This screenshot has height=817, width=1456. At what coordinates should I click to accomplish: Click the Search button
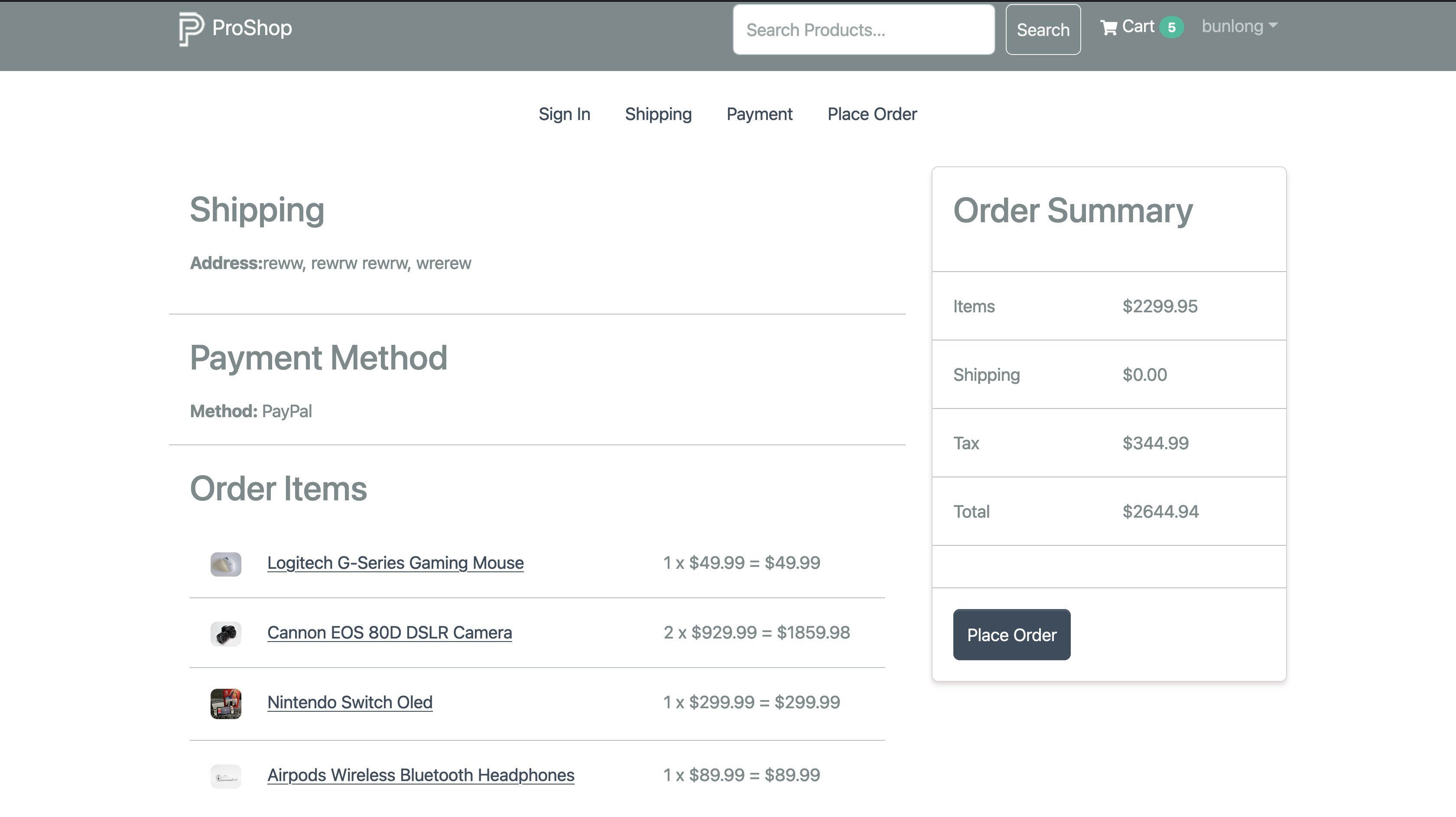pyautogui.click(x=1042, y=29)
